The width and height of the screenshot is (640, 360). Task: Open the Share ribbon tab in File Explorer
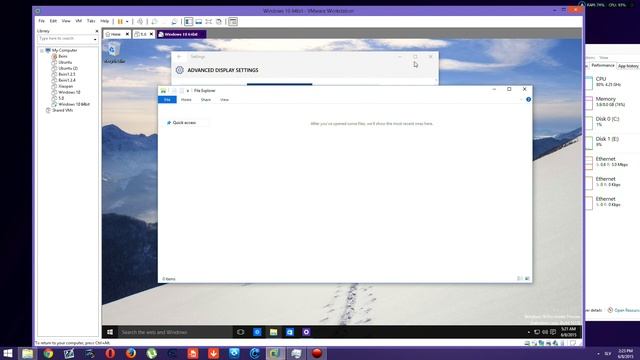click(206, 100)
